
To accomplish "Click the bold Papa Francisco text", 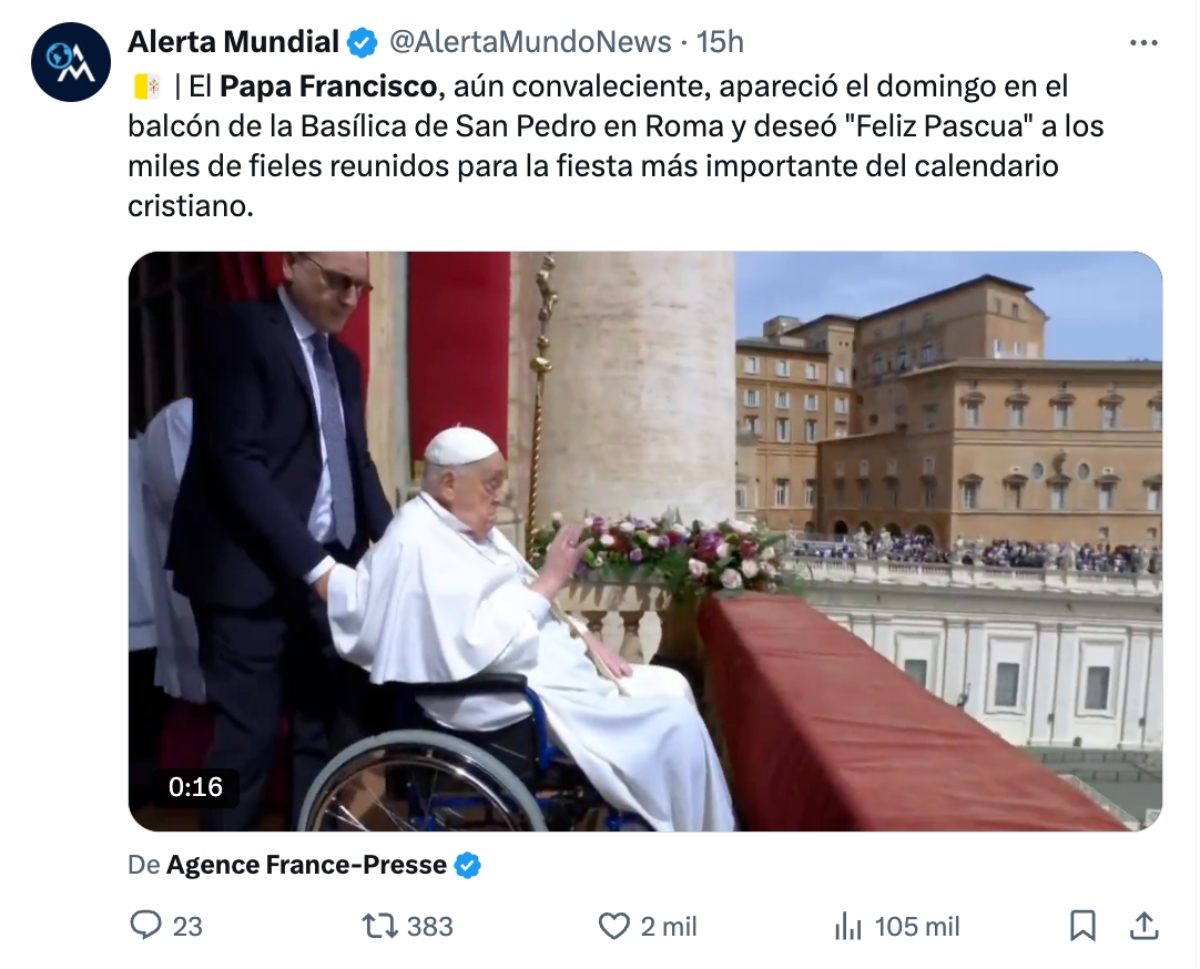I will click(328, 87).
